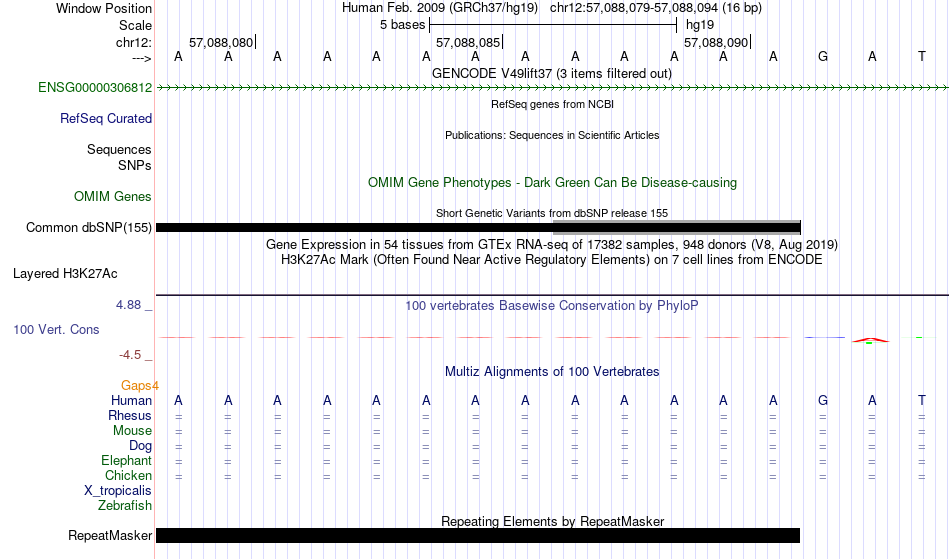Click the GENCODE V49lift37 track title
Image resolution: width=950 pixels, height=559 pixels.
pyautogui.click(x=552, y=74)
